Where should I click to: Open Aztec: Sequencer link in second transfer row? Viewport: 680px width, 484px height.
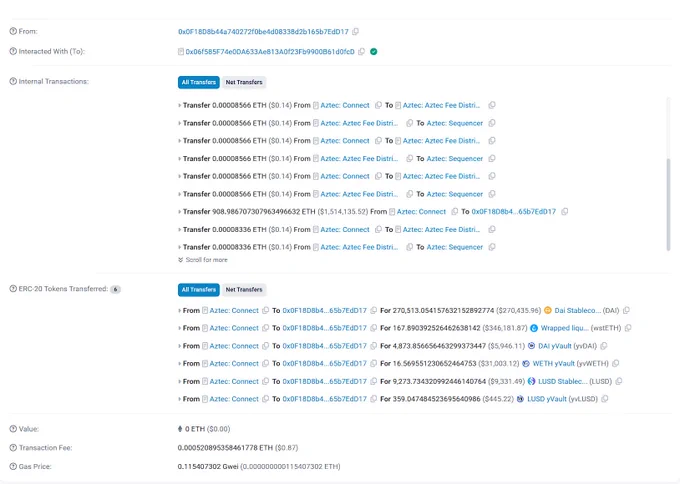(454, 123)
